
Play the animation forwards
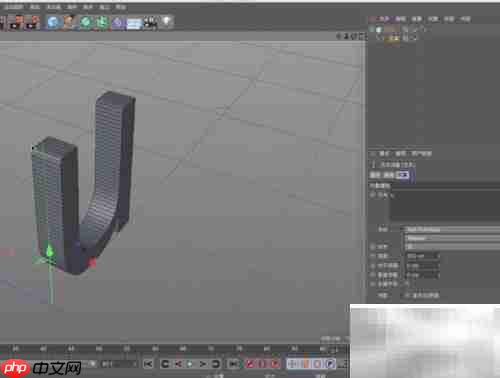[190, 364]
